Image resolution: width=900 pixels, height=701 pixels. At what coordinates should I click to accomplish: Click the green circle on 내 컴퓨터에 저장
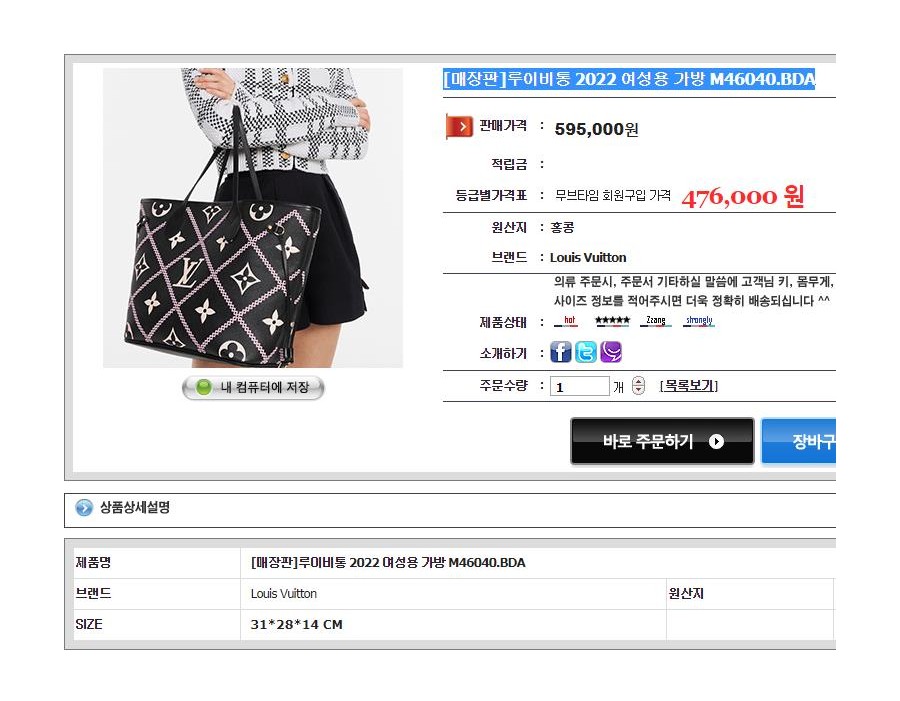203,388
